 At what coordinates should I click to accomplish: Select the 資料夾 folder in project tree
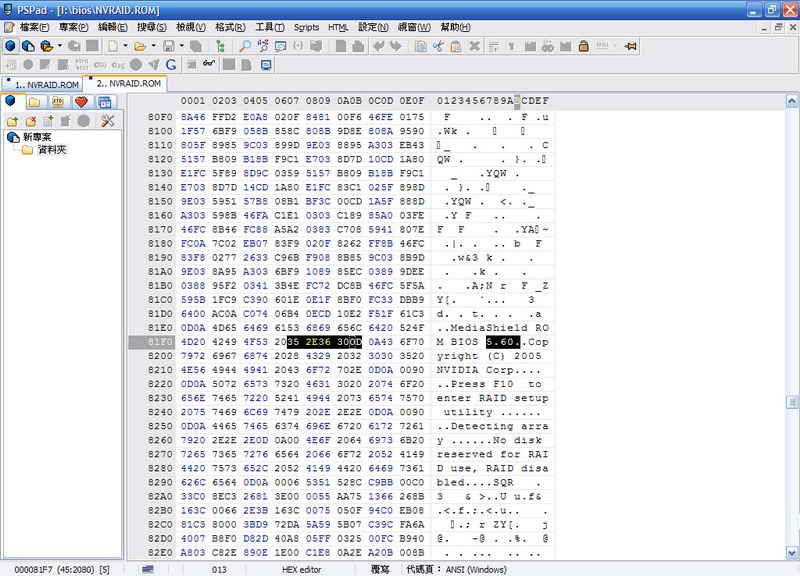coord(50,150)
